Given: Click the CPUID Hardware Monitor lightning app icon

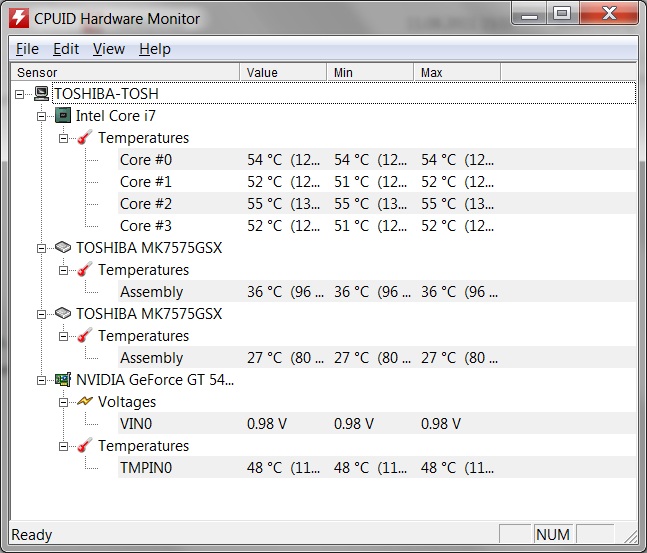Looking at the screenshot, I should click(19, 18).
